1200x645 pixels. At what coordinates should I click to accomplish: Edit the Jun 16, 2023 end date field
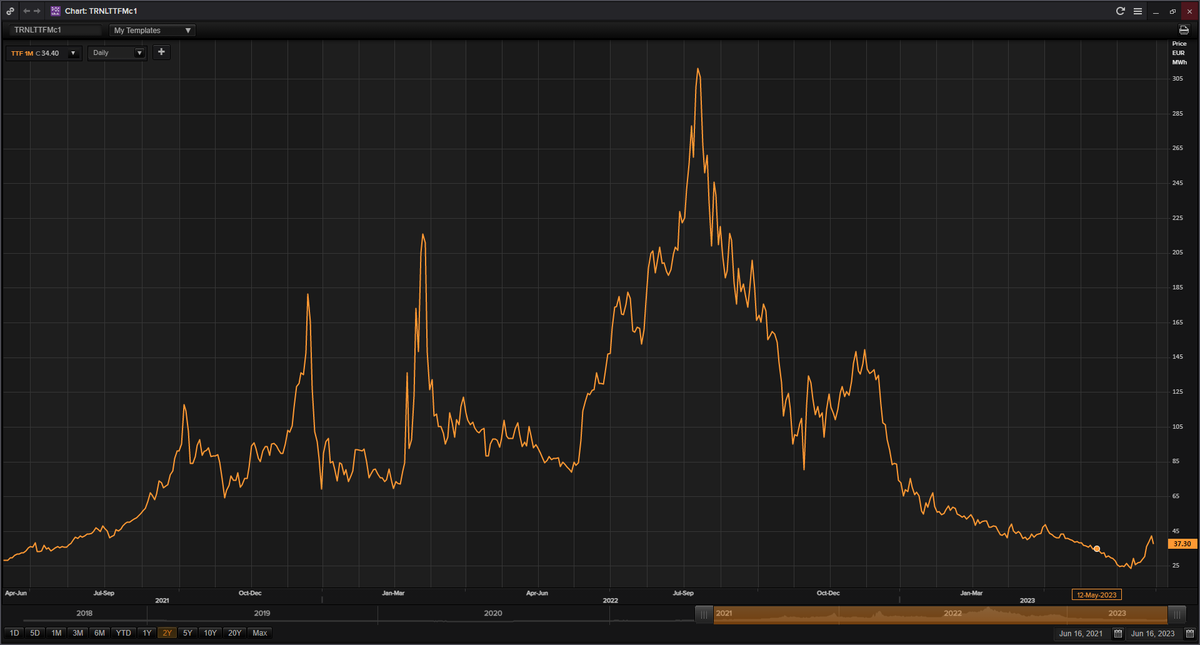click(x=1155, y=633)
